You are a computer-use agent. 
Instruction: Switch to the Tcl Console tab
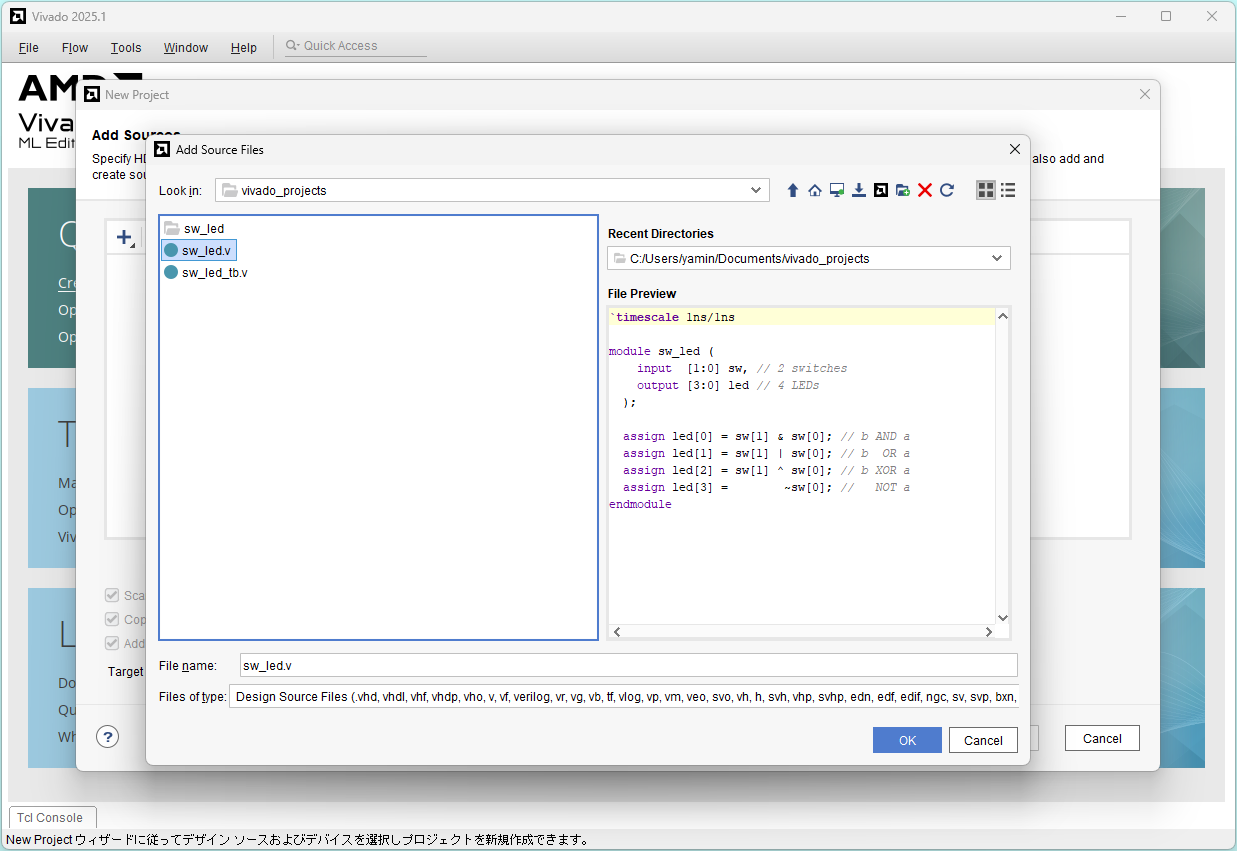[52, 817]
